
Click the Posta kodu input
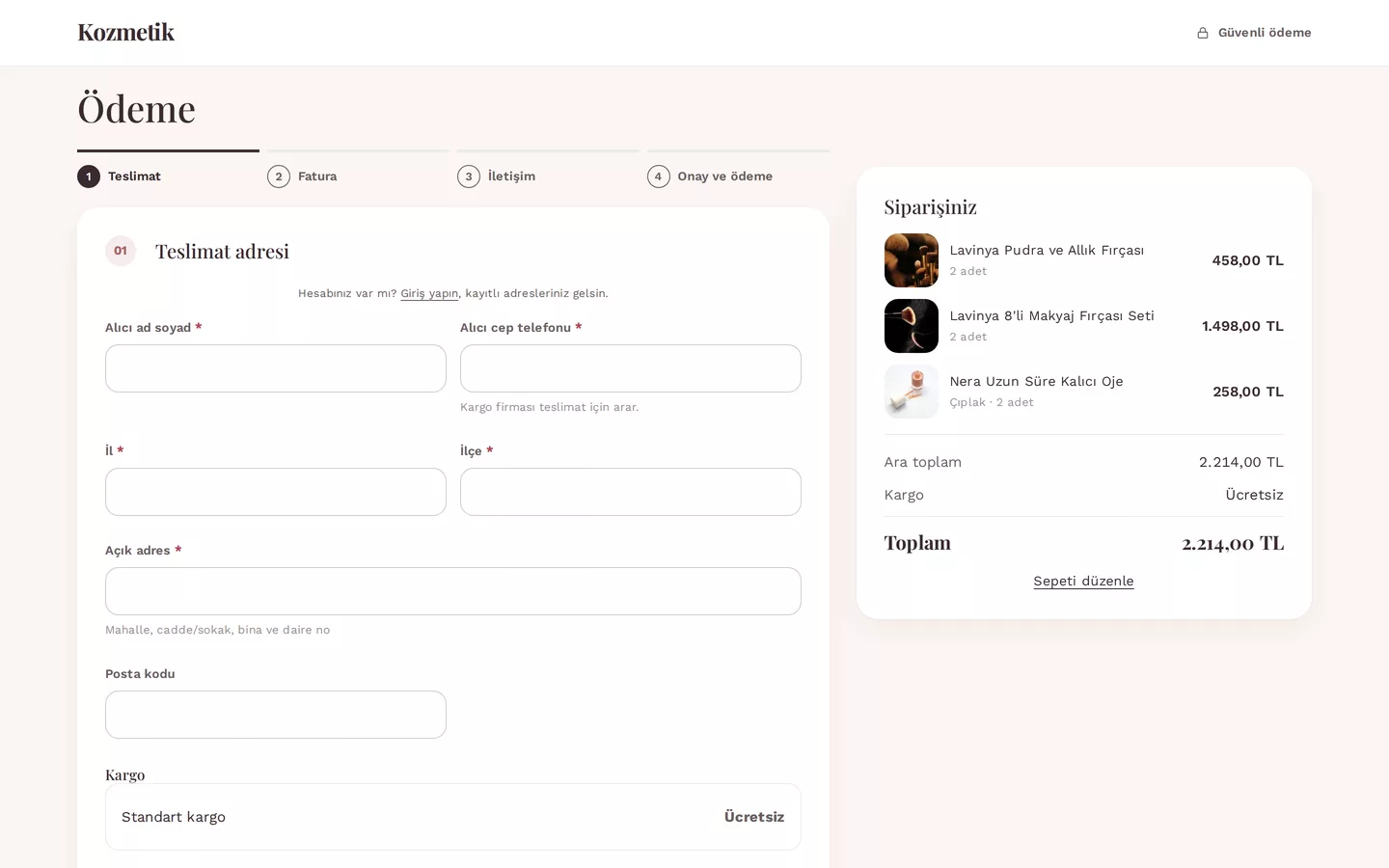pos(276,715)
